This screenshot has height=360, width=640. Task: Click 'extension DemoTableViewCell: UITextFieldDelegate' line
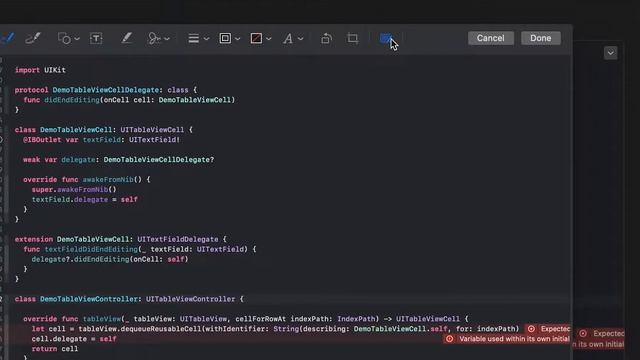[120, 239]
